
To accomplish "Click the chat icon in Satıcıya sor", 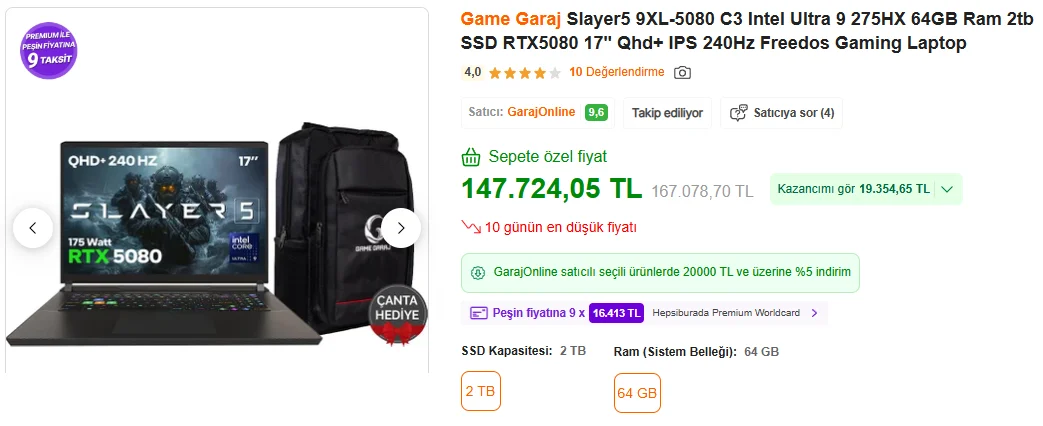I will pyautogui.click(x=738, y=113).
